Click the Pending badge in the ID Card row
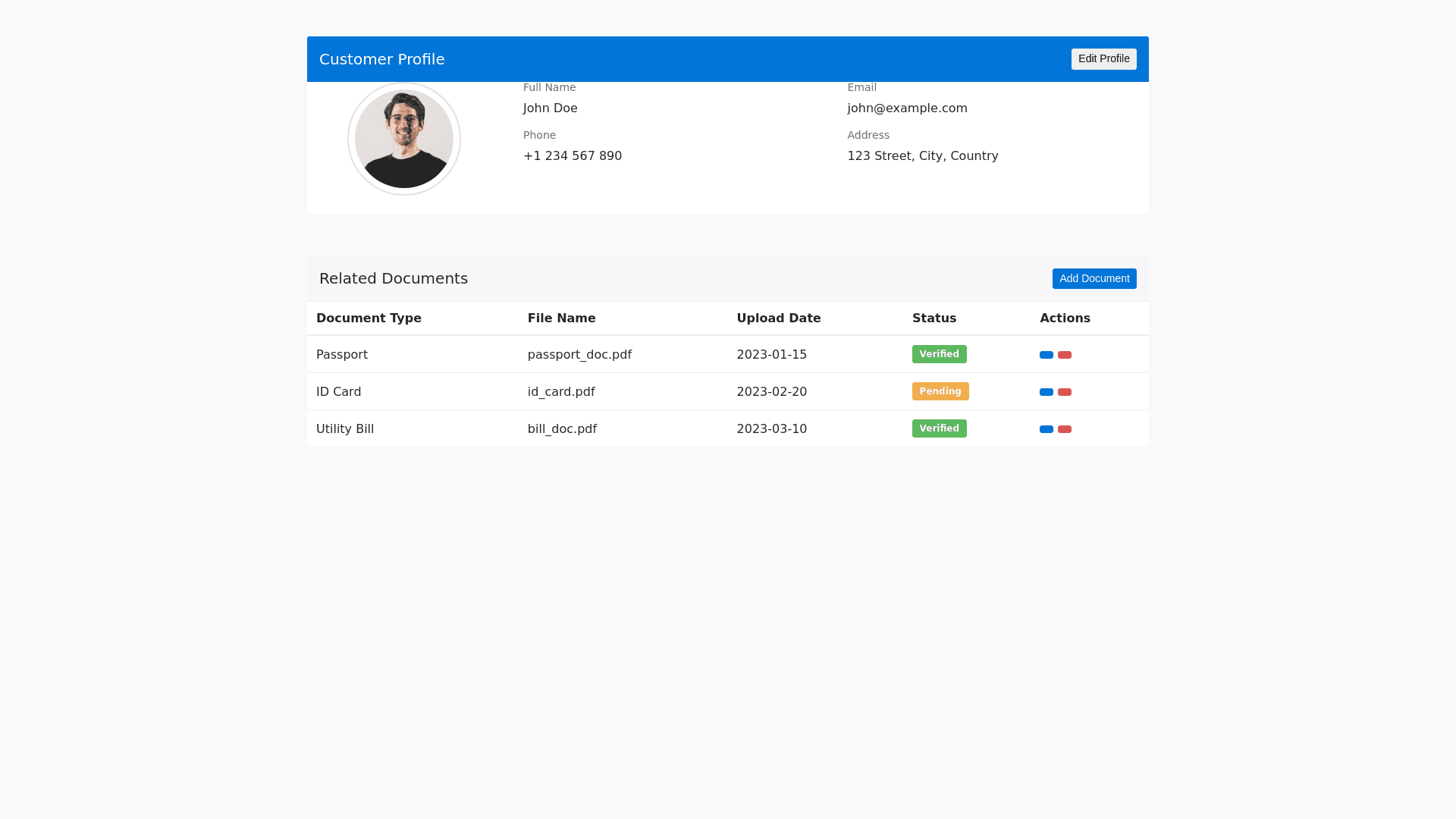This screenshot has height=819, width=1456. pyautogui.click(x=940, y=391)
